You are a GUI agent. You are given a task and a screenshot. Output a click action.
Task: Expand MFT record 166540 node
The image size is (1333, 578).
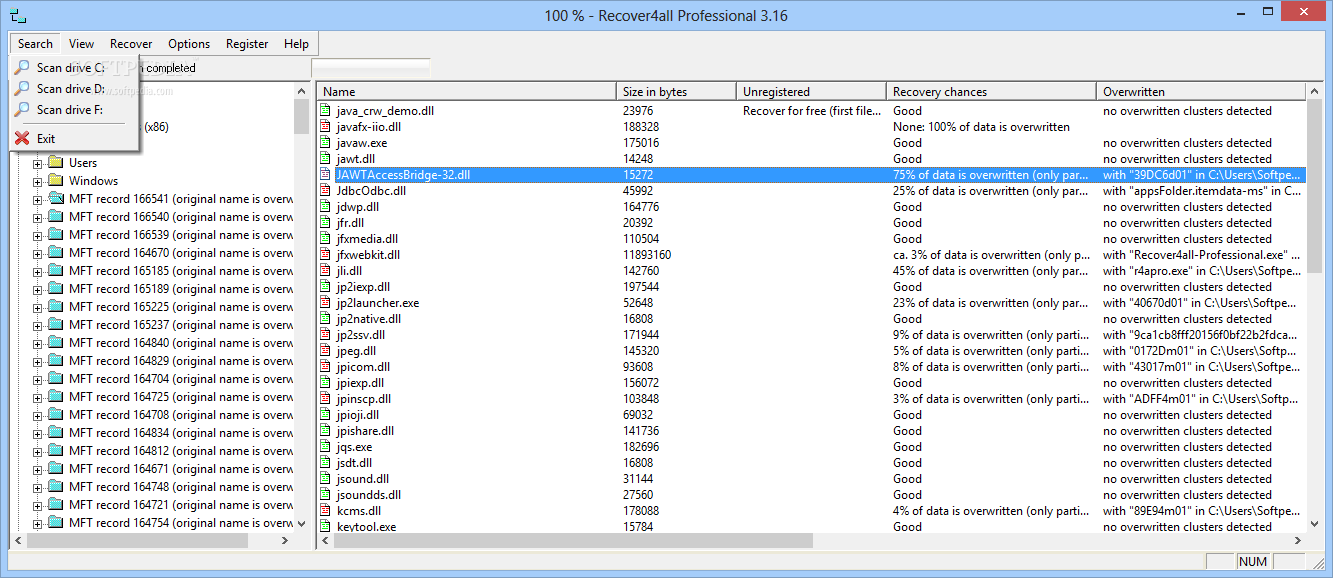pyautogui.click(x=38, y=217)
